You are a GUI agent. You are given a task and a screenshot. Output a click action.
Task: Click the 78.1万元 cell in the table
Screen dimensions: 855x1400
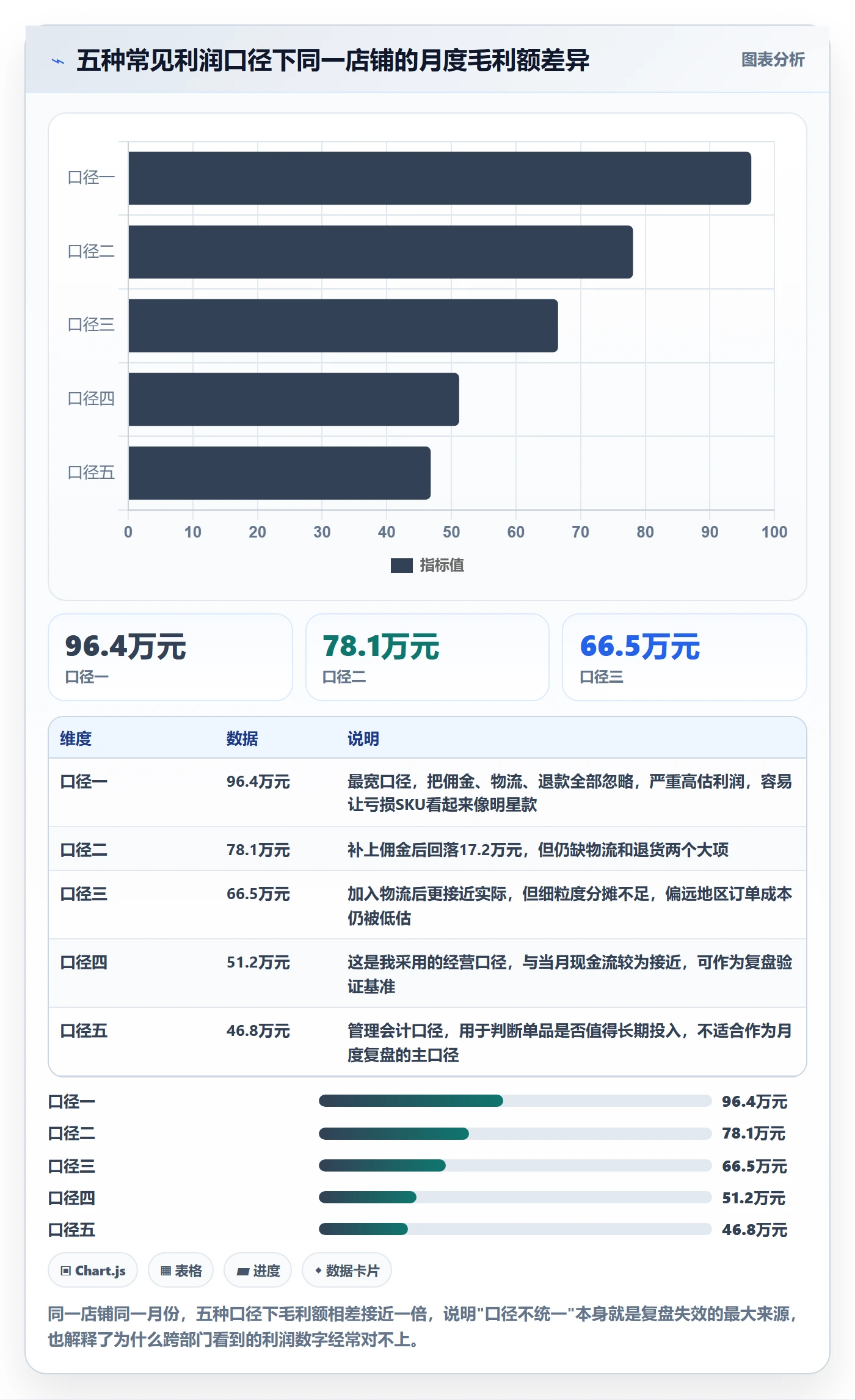(x=258, y=850)
